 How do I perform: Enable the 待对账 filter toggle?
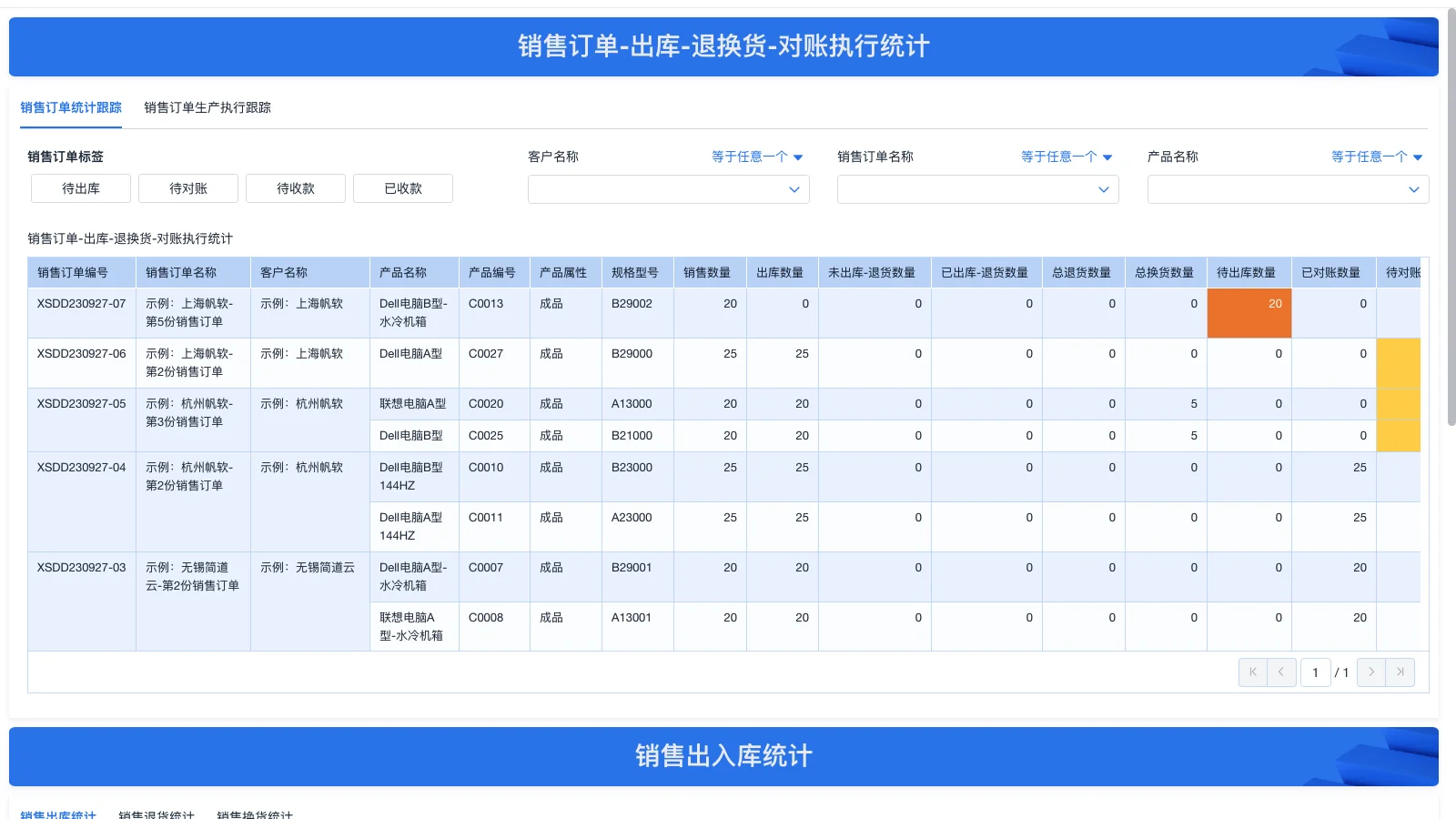point(187,188)
